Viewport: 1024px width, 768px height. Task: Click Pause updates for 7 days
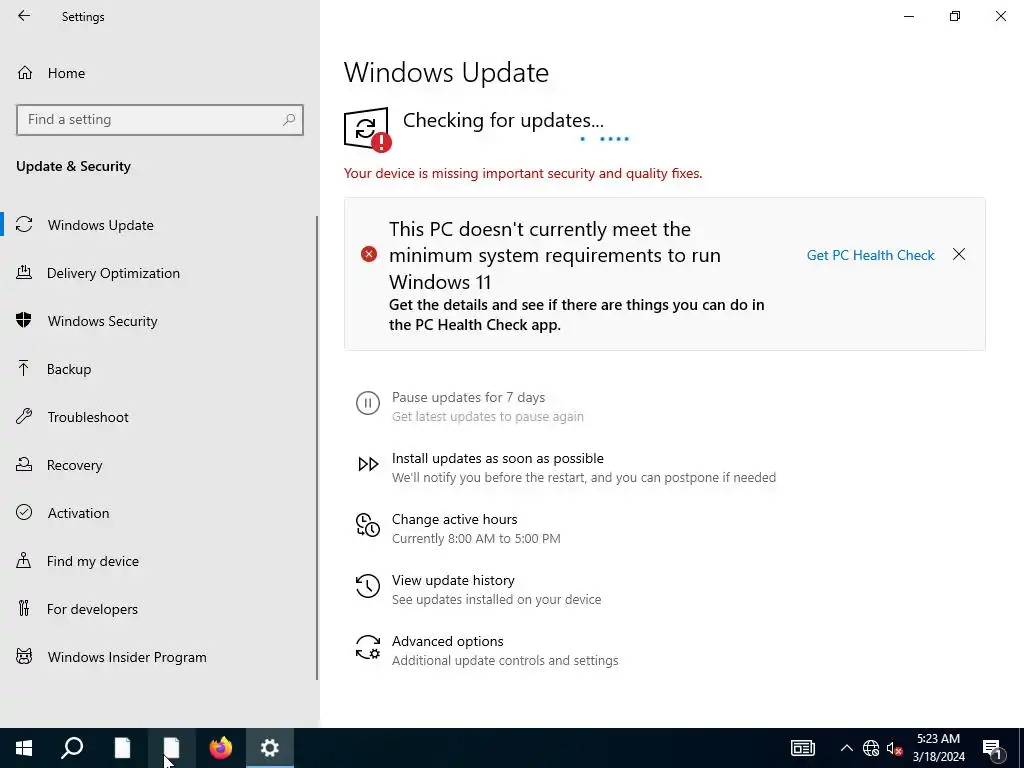468,397
